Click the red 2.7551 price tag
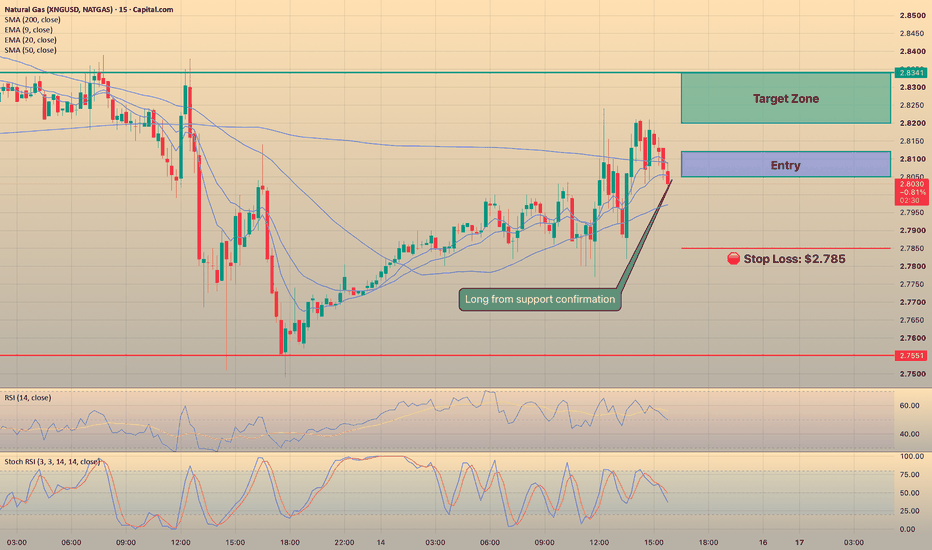The height and width of the screenshot is (550, 932). [x=912, y=356]
